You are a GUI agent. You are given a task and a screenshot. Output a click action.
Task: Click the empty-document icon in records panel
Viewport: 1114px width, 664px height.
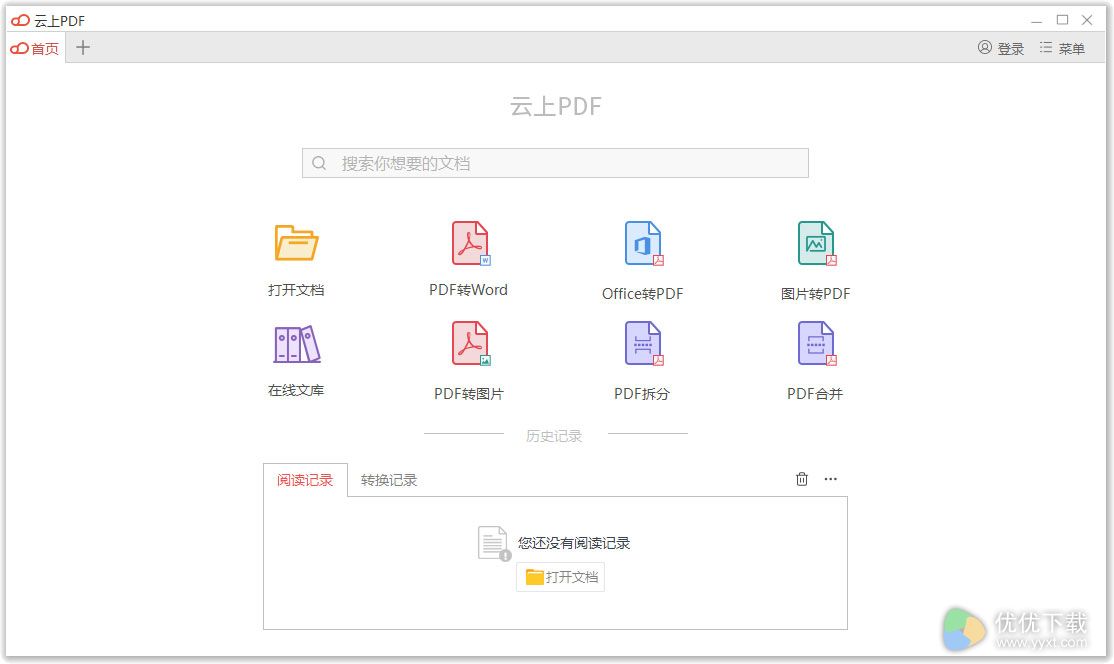point(494,543)
